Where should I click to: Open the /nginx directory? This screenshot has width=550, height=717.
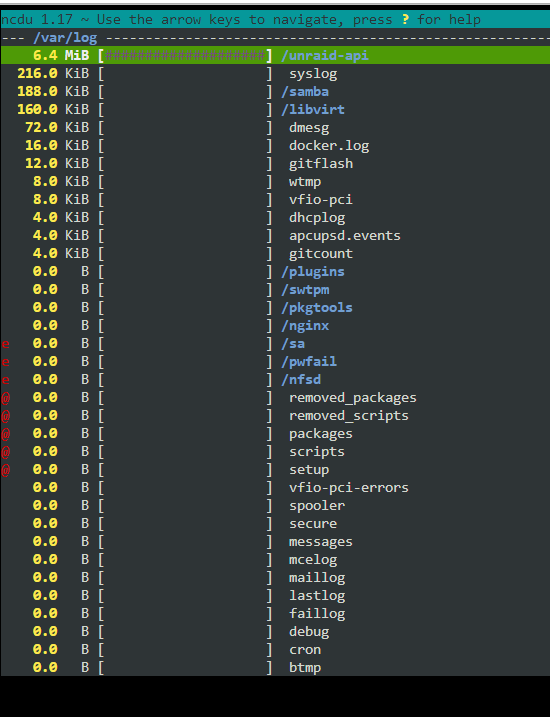[304, 326]
